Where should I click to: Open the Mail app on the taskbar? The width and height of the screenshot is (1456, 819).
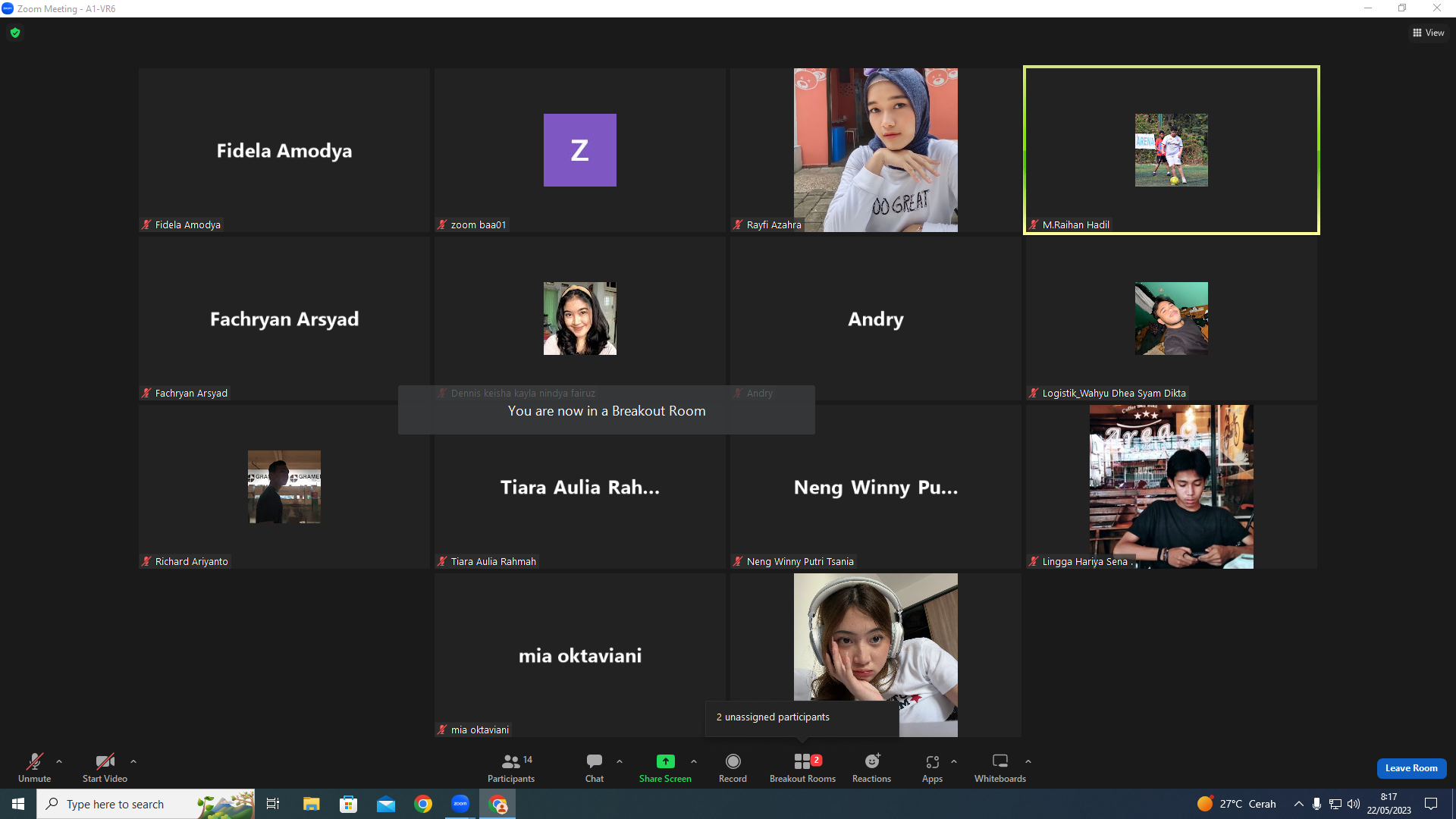click(x=386, y=804)
